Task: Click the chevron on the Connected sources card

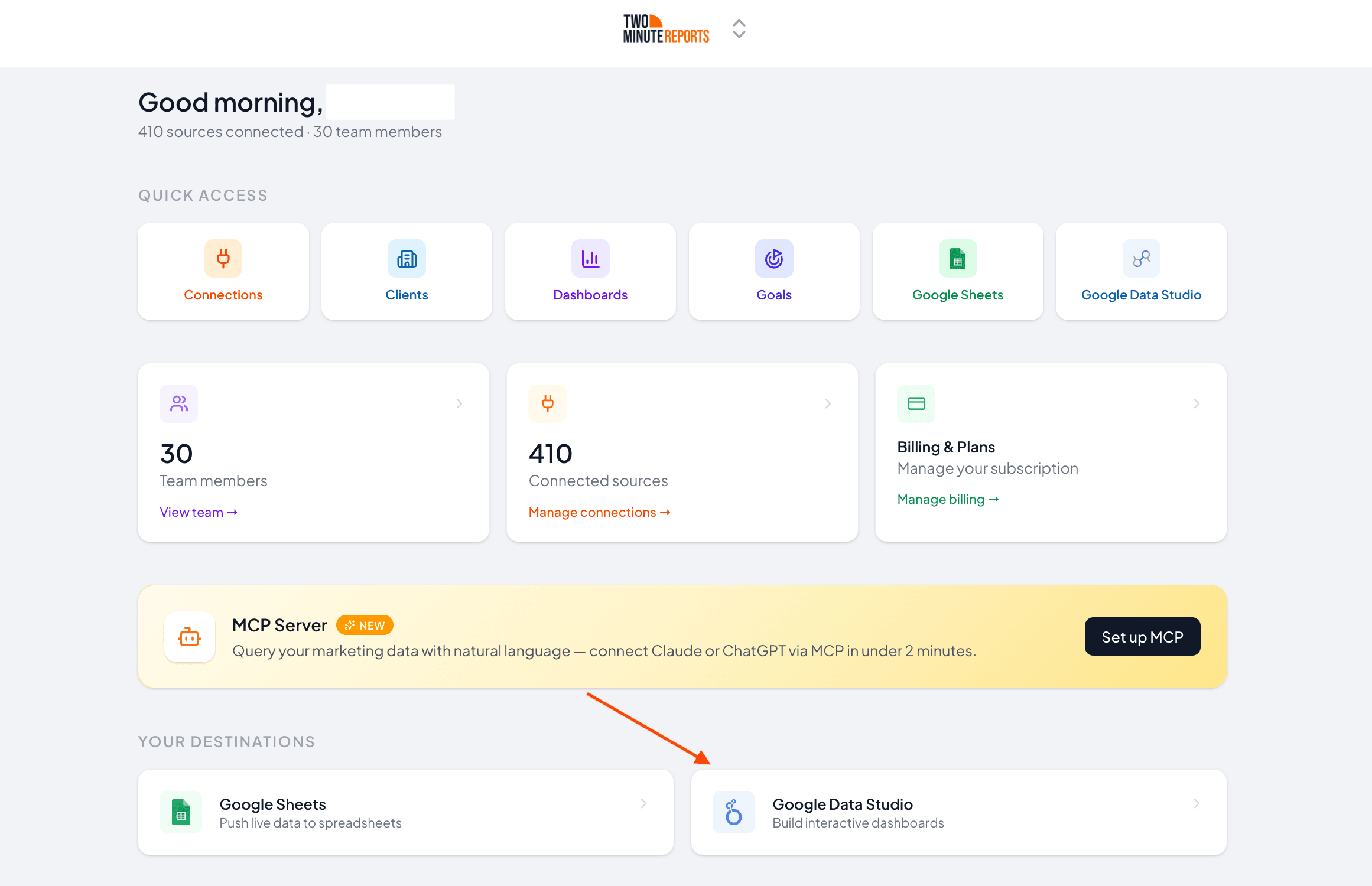Action: click(x=828, y=403)
